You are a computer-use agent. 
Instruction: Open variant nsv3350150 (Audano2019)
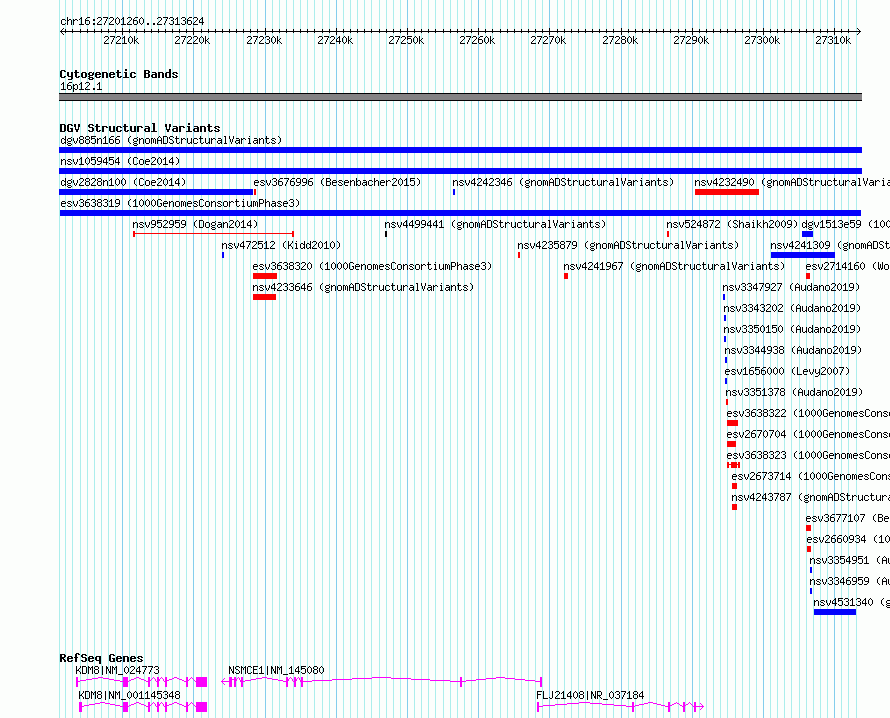(x=792, y=329)
